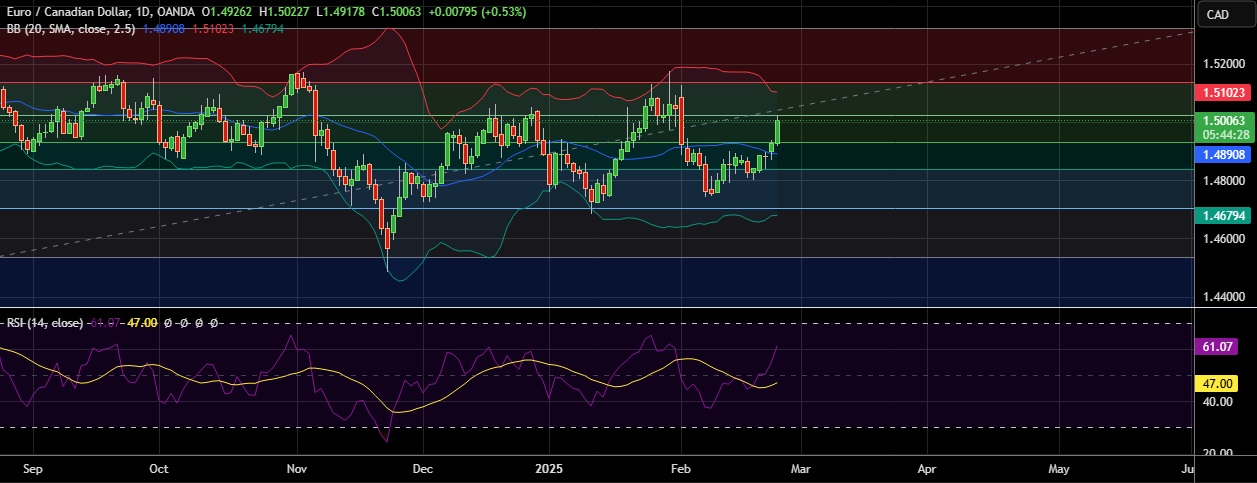Click the 1.52000 price scale value
Image resolution: width=1257 pixels, height=483 pixels.
(x=1224, y=63)
